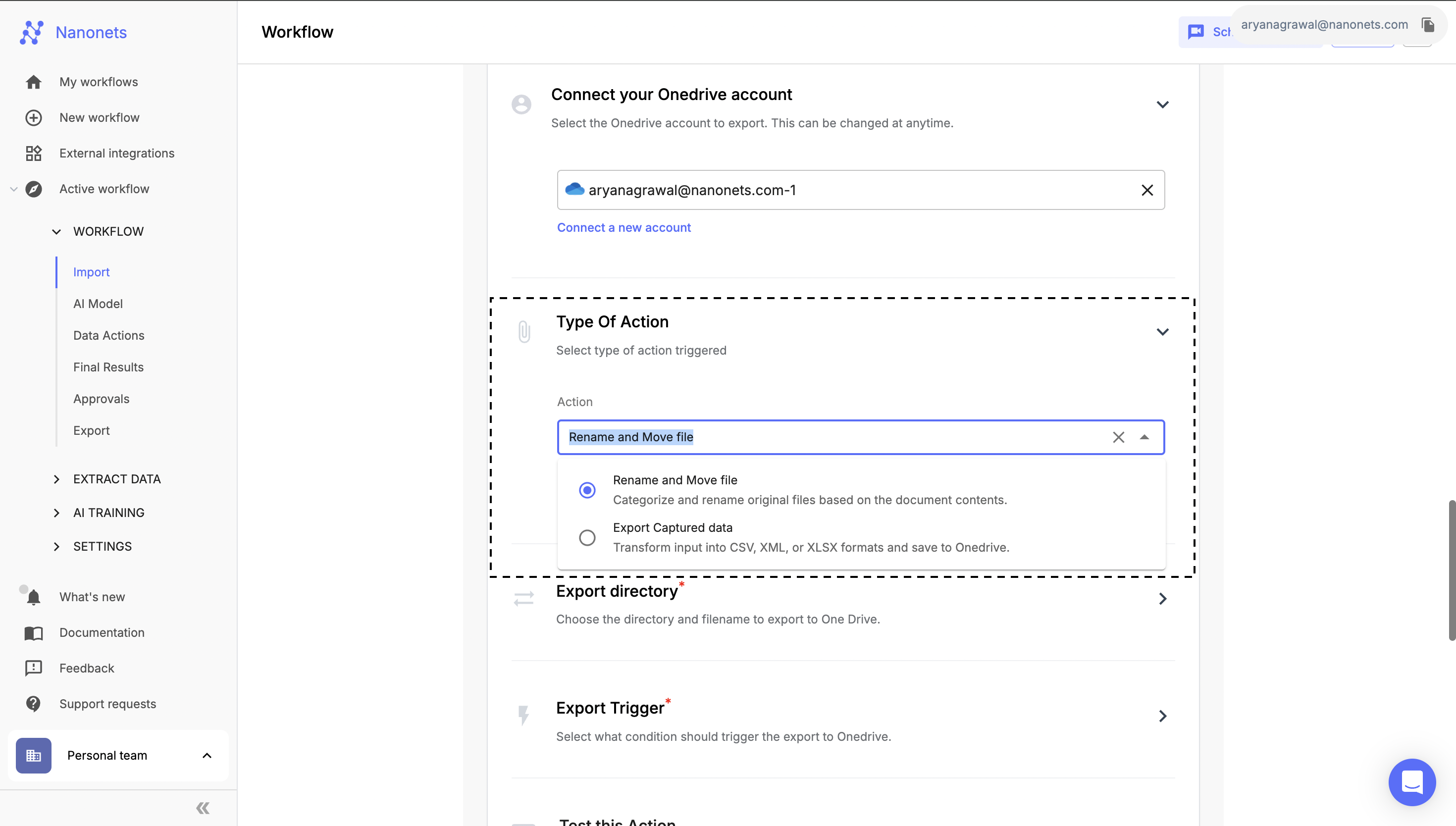Open My workflows page
Viewport: 1456px width, 826px height.
coord(99,82)
